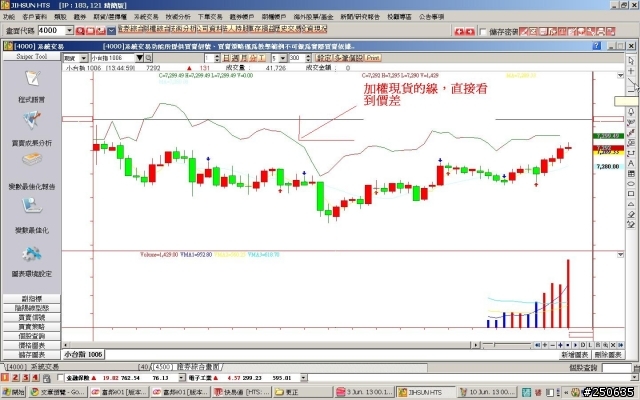Click the red left-arrow navigation icon
Screen dimensions: 640x400
click(459, 31)
